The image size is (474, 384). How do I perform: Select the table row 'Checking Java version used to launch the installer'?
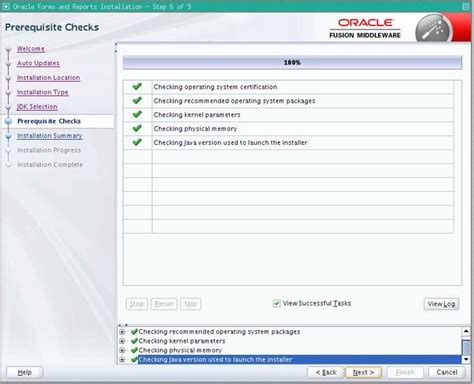point(288,143)
